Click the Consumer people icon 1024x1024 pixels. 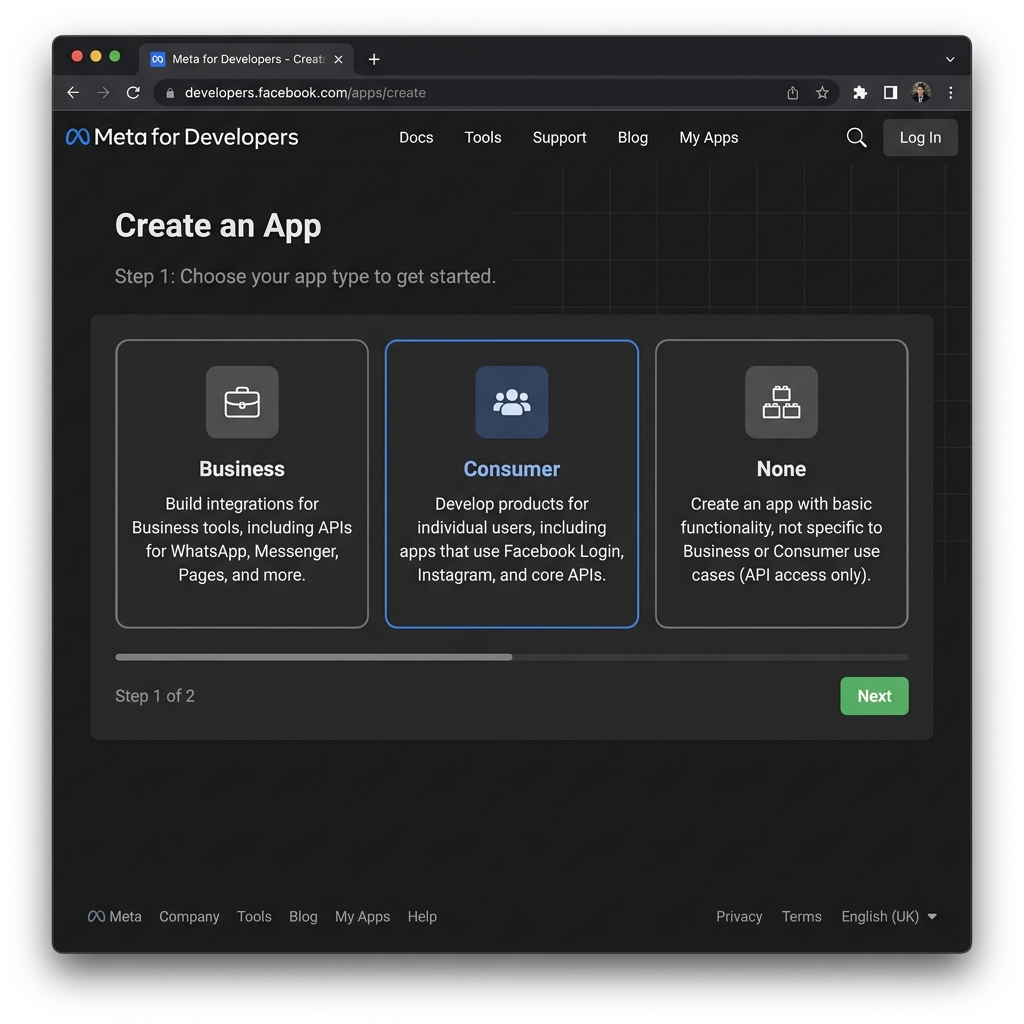[511, 402]
